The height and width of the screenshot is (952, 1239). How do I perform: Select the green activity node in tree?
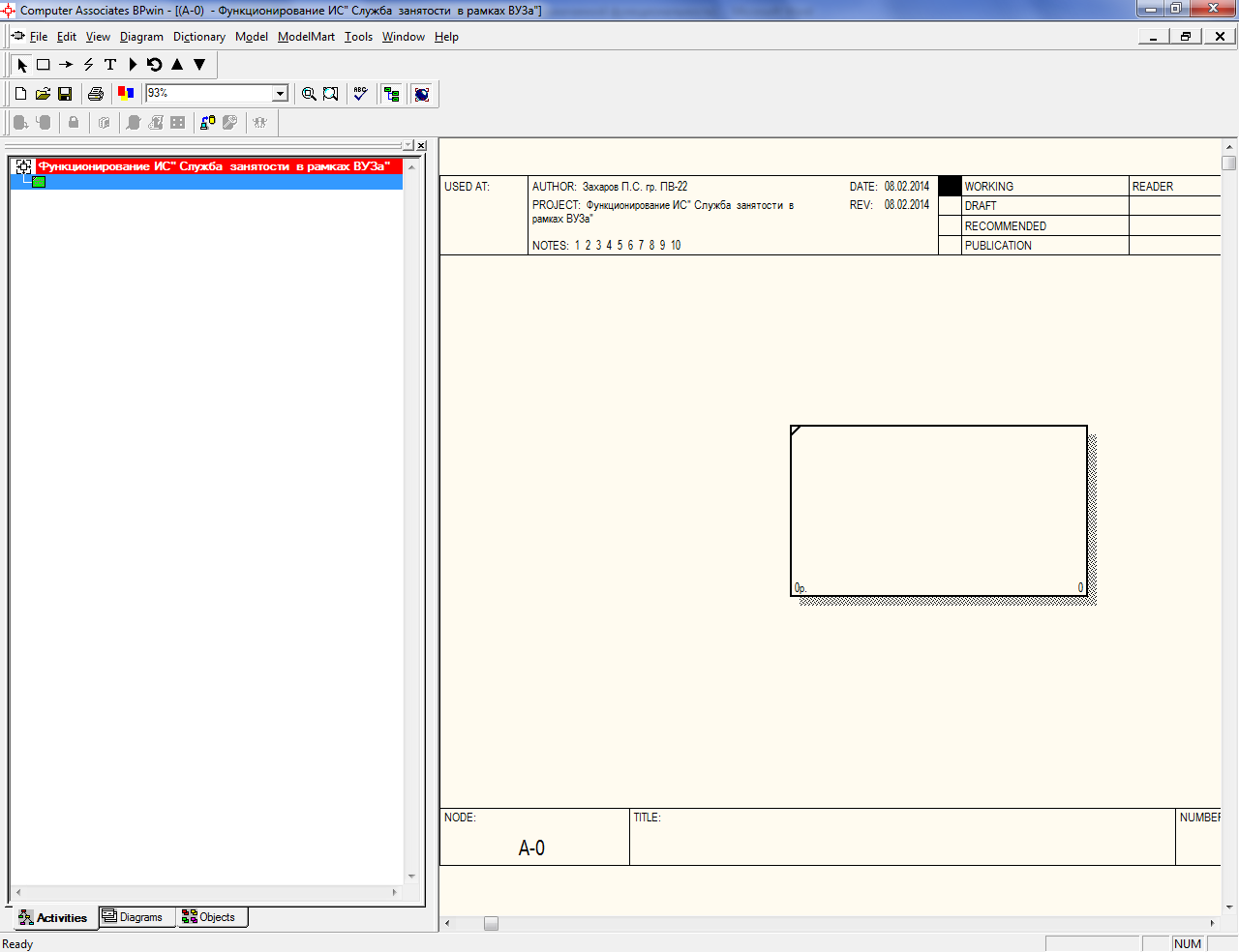[39, 182]
